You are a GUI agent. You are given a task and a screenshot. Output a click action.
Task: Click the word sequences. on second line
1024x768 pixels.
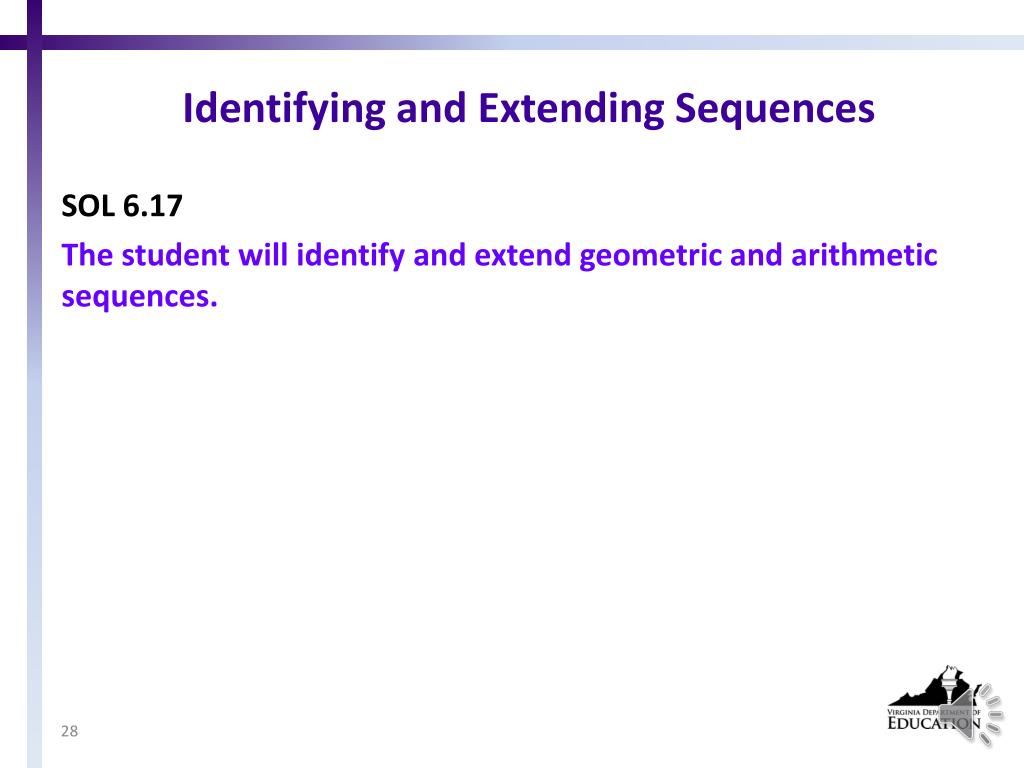tap(139, 297)
